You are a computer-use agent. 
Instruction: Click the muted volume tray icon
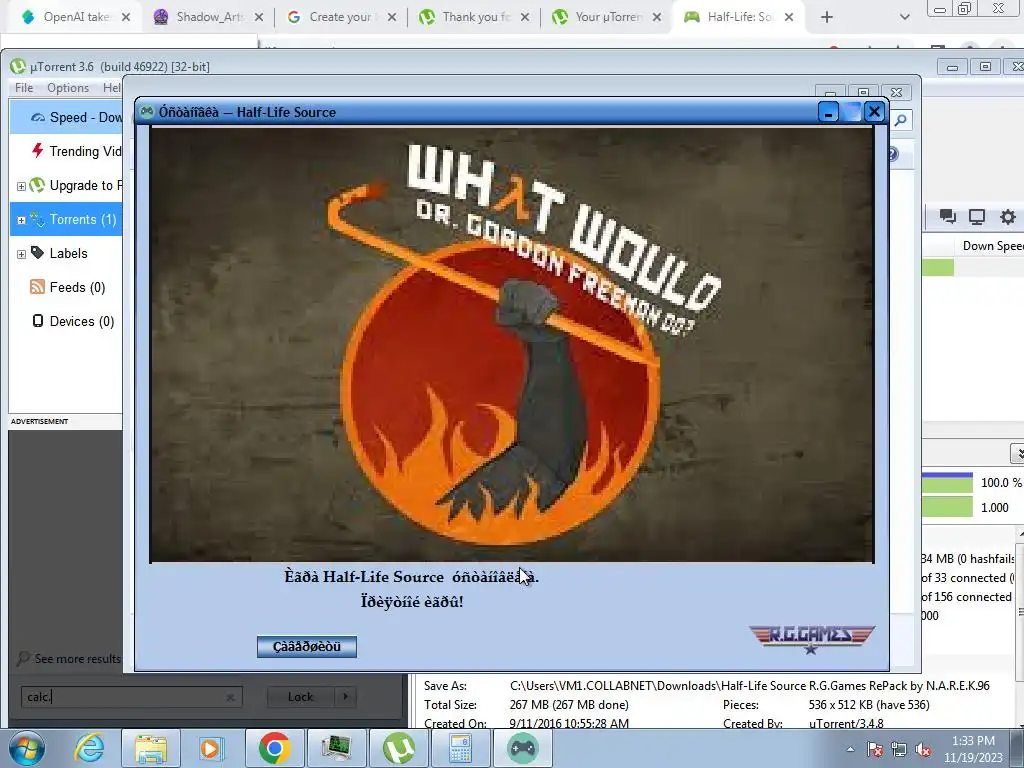[923, 749]
